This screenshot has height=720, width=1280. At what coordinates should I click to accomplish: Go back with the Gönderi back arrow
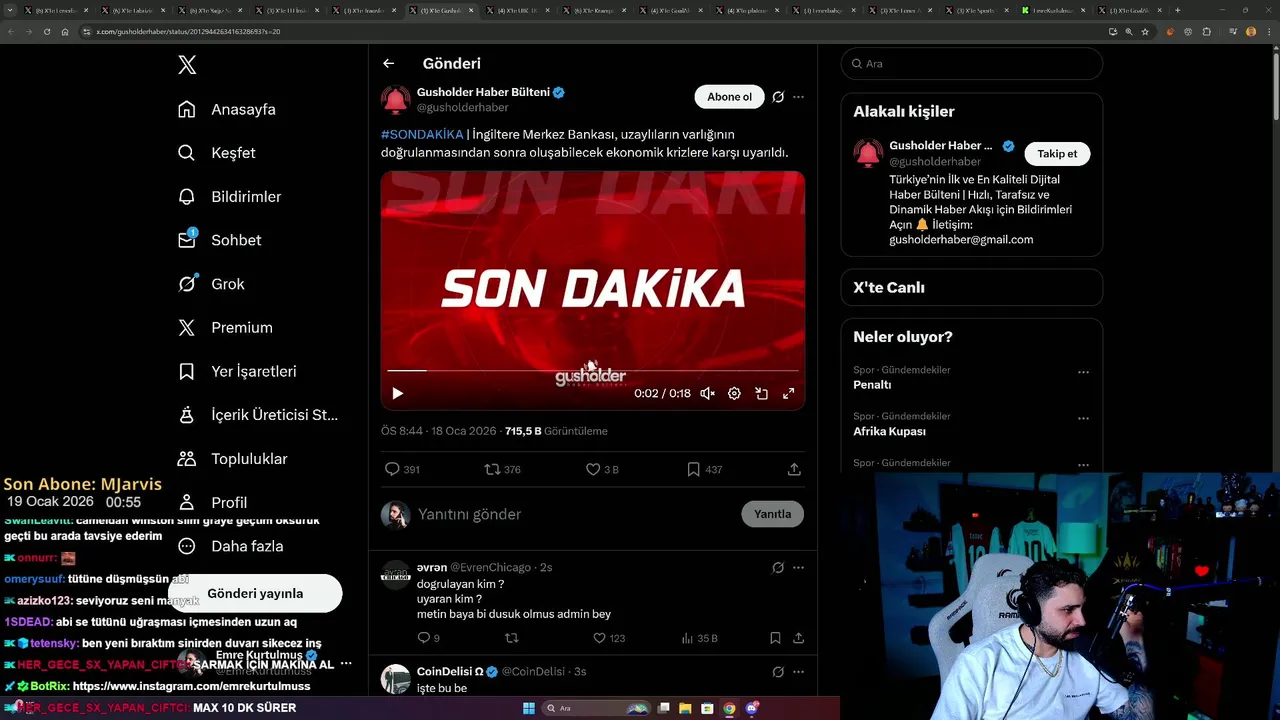coord(389,63)
